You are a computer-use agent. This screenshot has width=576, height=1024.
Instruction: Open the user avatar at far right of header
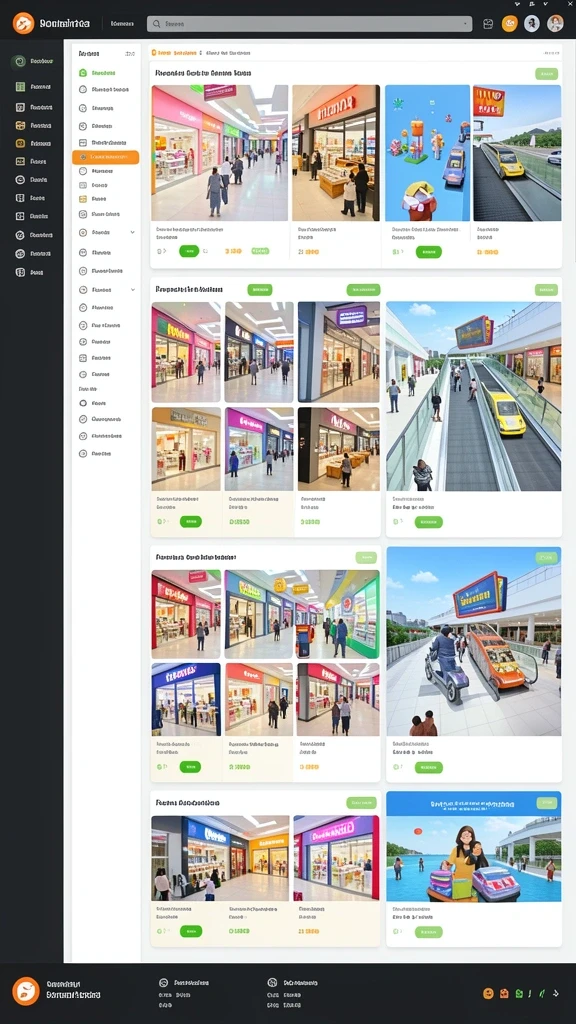[555, 24]
